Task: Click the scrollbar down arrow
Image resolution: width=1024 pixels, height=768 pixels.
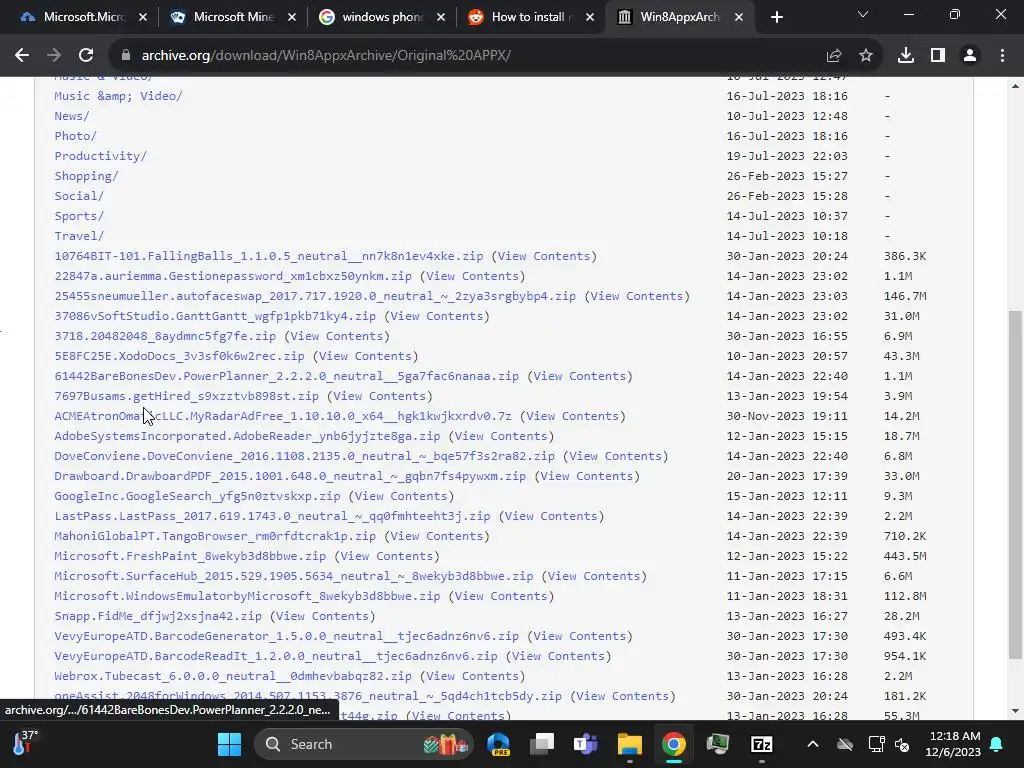Action: tap(1014, 711)
